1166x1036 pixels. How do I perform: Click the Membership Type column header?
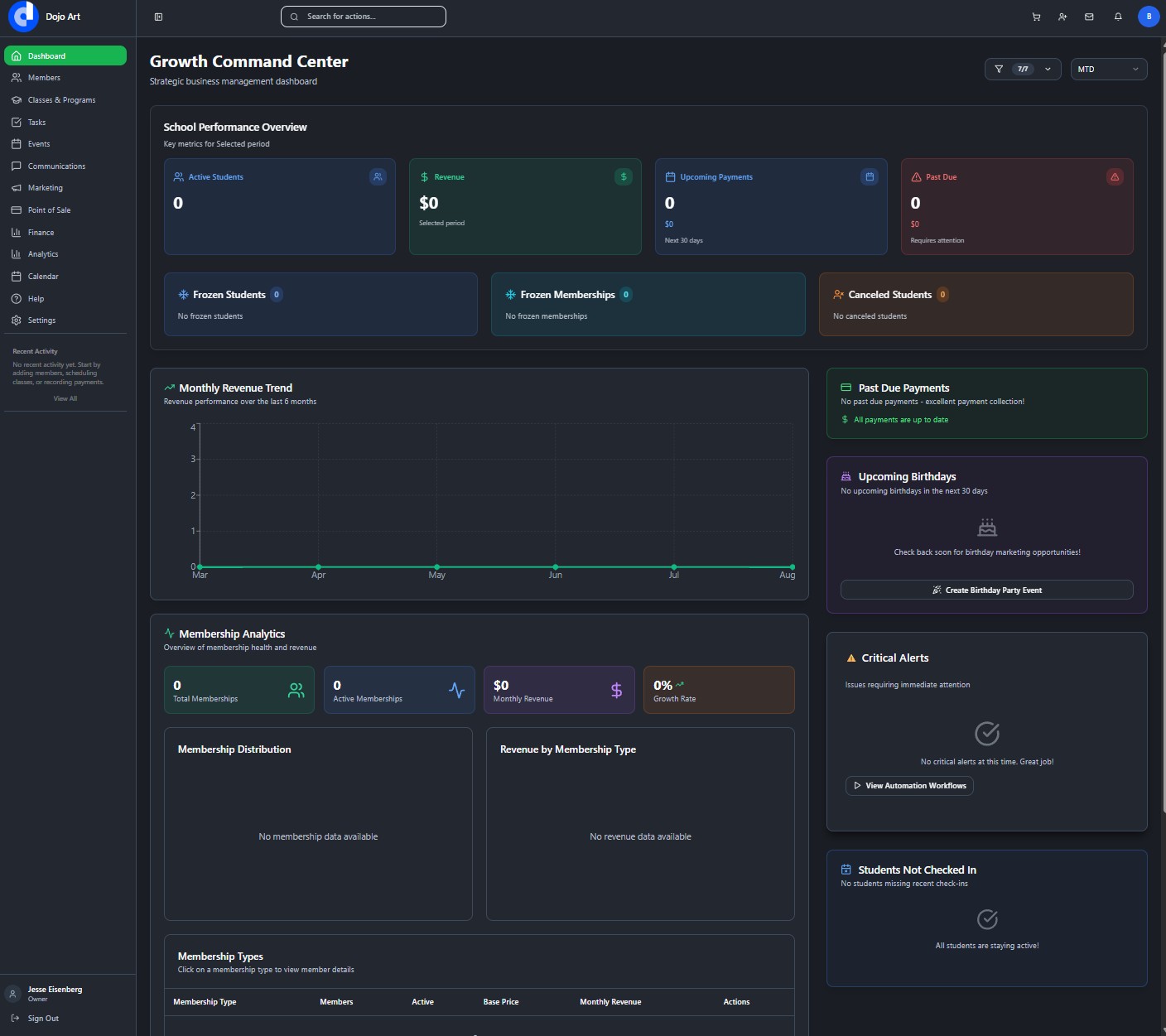click(205, 1002)
